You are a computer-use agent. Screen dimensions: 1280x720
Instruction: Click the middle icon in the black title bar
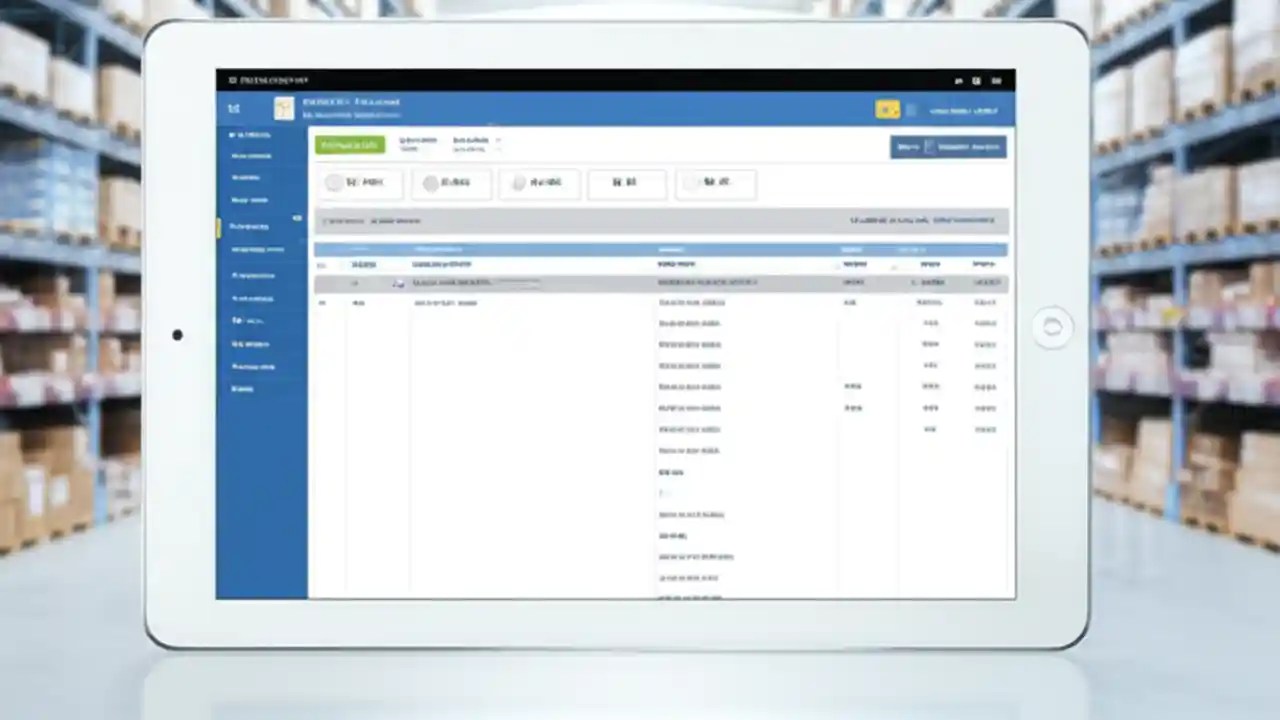(x=976, y=81)
